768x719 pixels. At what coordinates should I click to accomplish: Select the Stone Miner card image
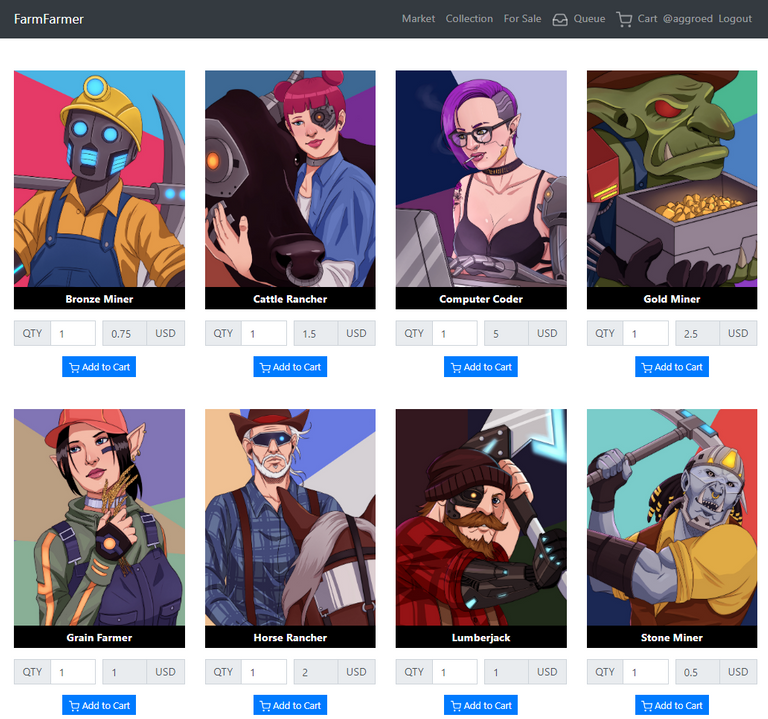tap(672, 517)
